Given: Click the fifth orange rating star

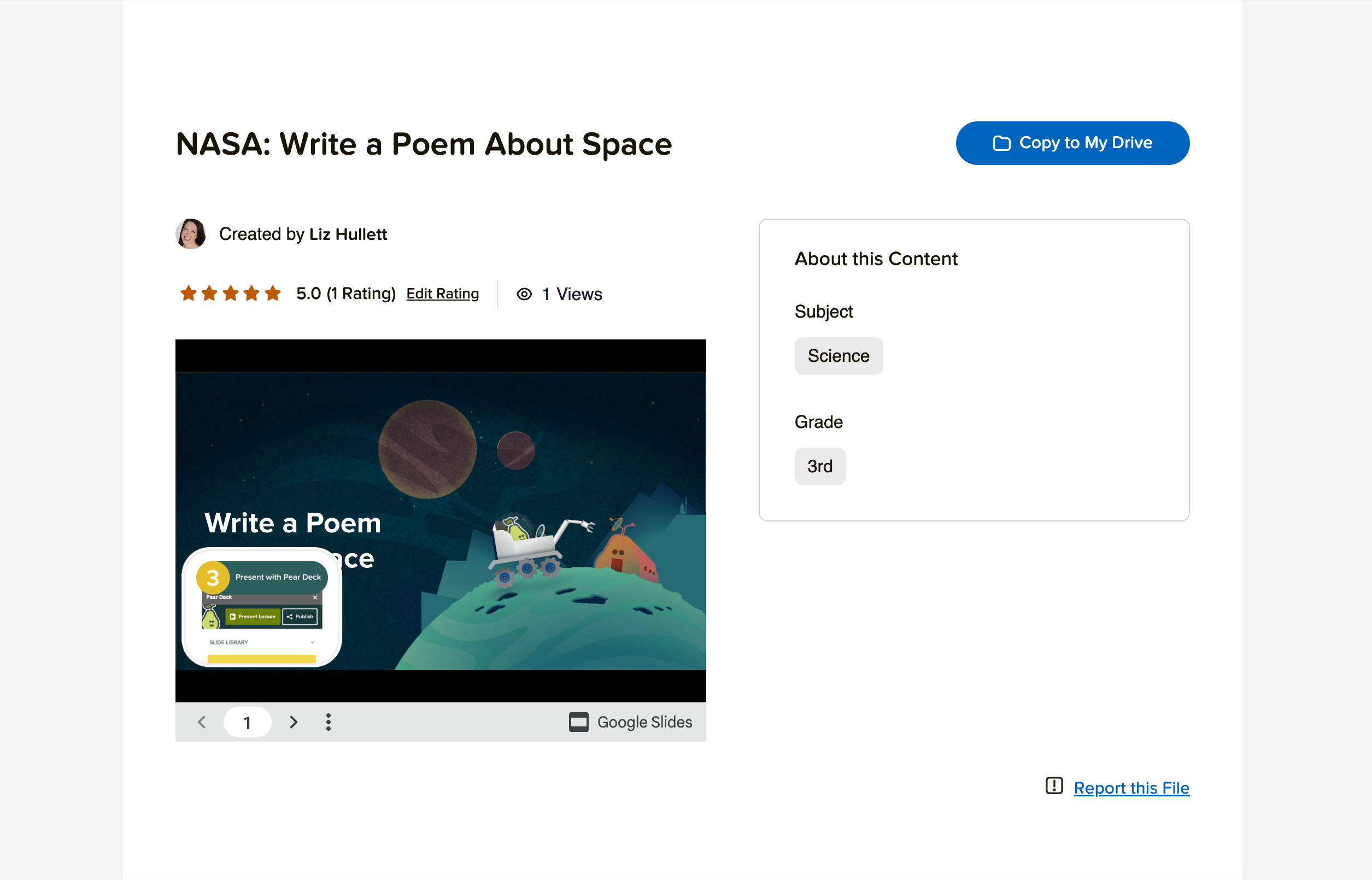Looking at the screenshot, I should pos(273,293).
